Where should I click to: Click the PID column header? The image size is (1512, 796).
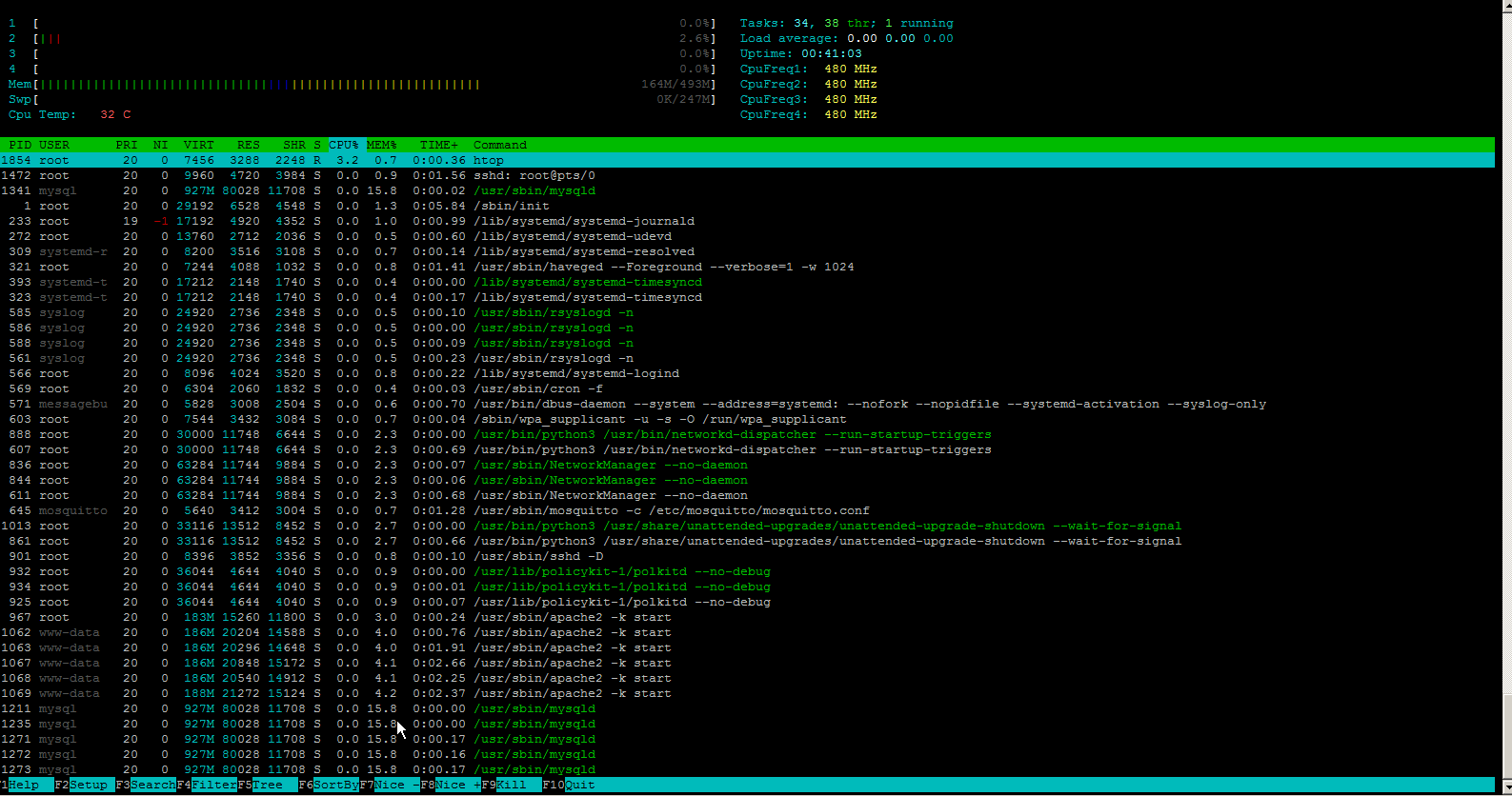[20, 145]
